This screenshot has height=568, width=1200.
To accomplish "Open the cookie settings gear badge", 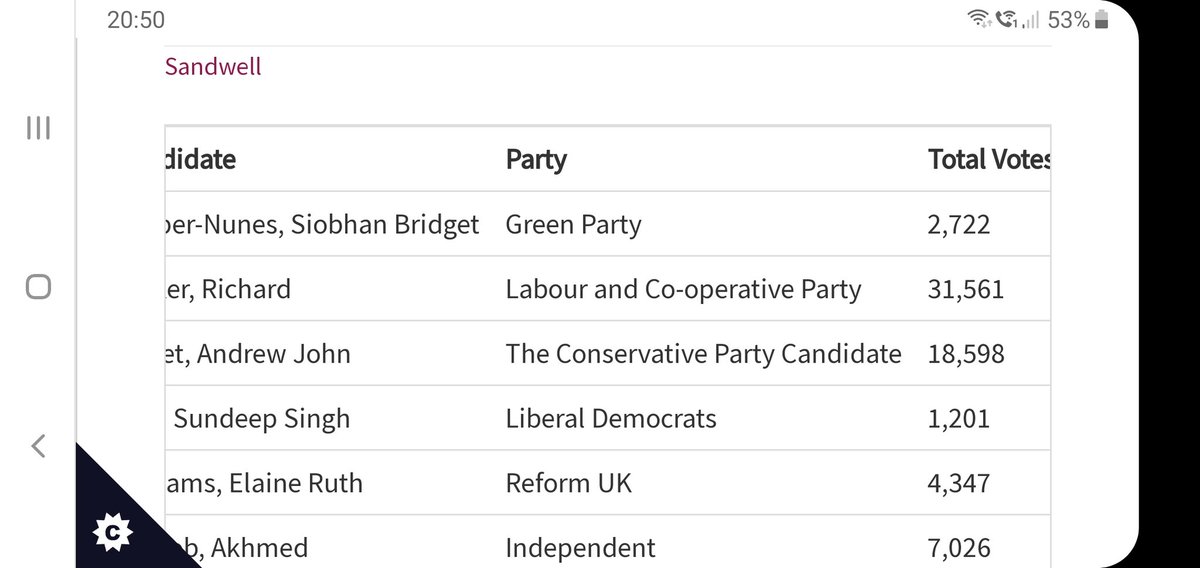I will point(112,535).
